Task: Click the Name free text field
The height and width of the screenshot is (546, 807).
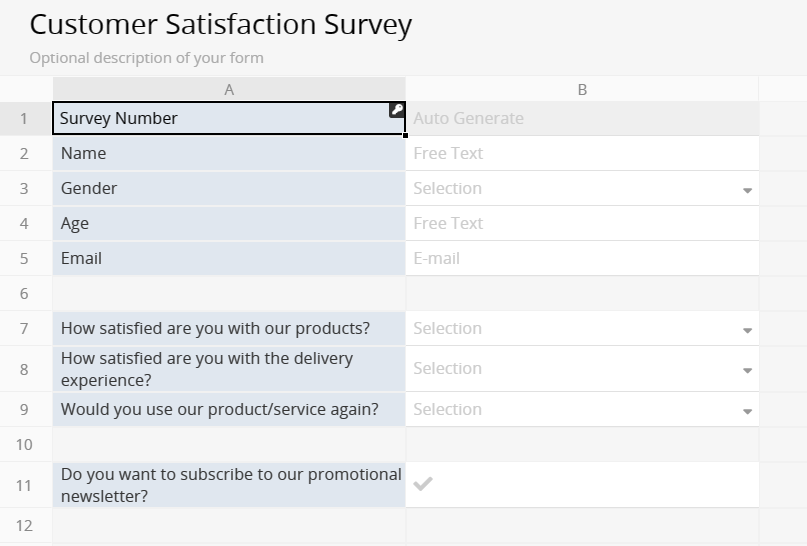Action: [582, 153]
